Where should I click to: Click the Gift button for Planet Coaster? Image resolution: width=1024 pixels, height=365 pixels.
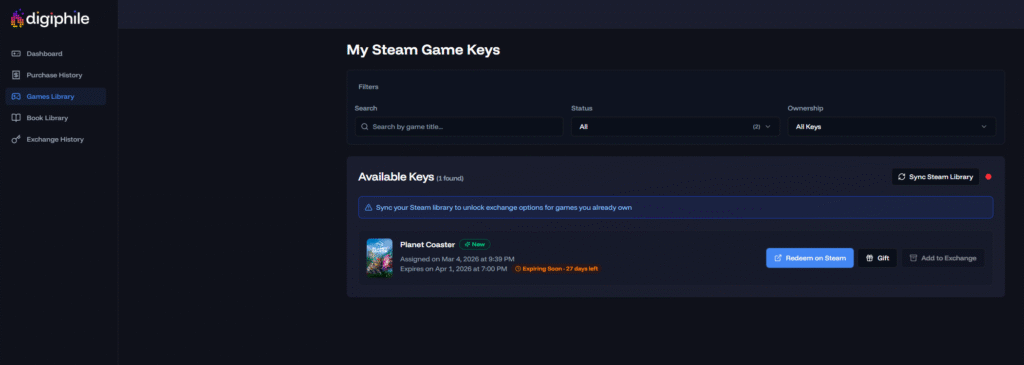877,258
